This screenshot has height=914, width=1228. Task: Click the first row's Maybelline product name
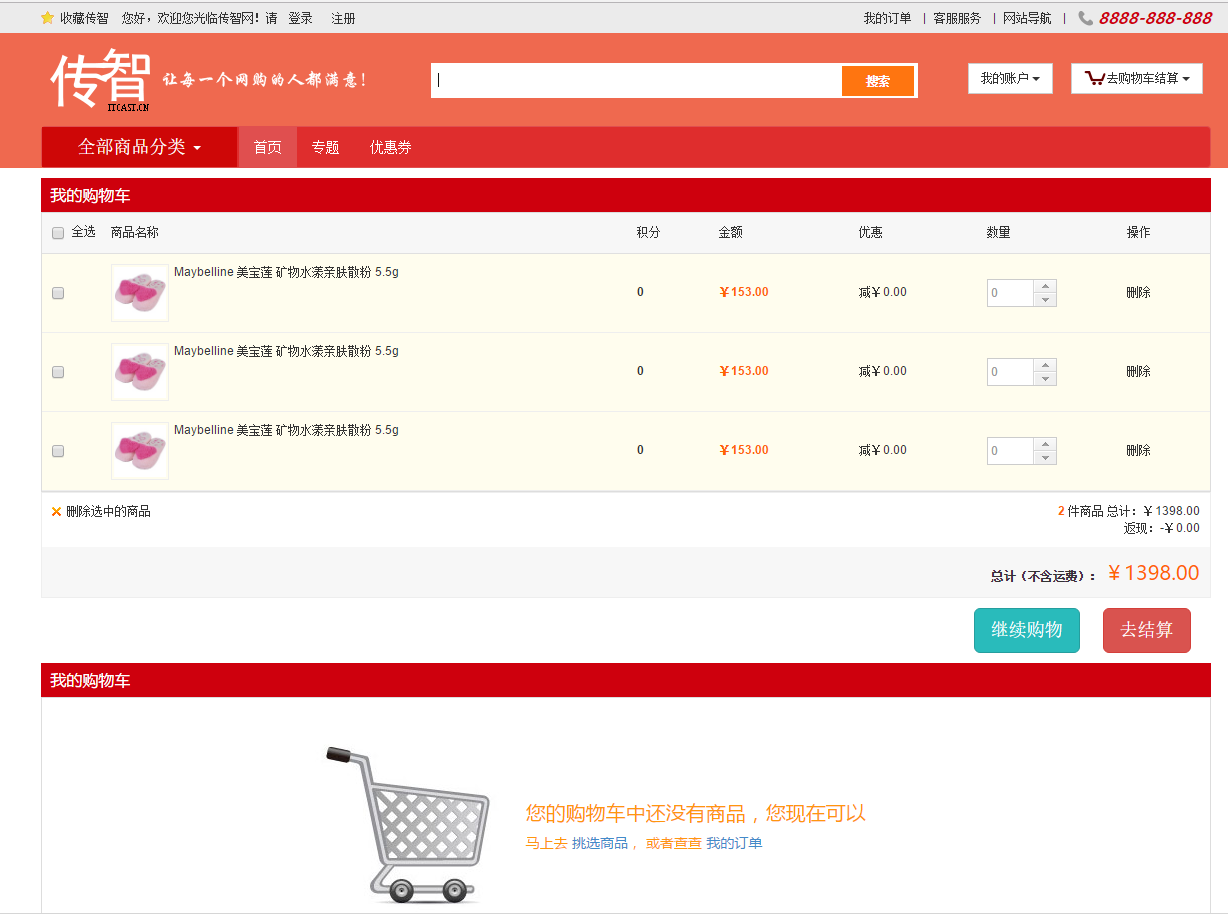coord(286,272)
